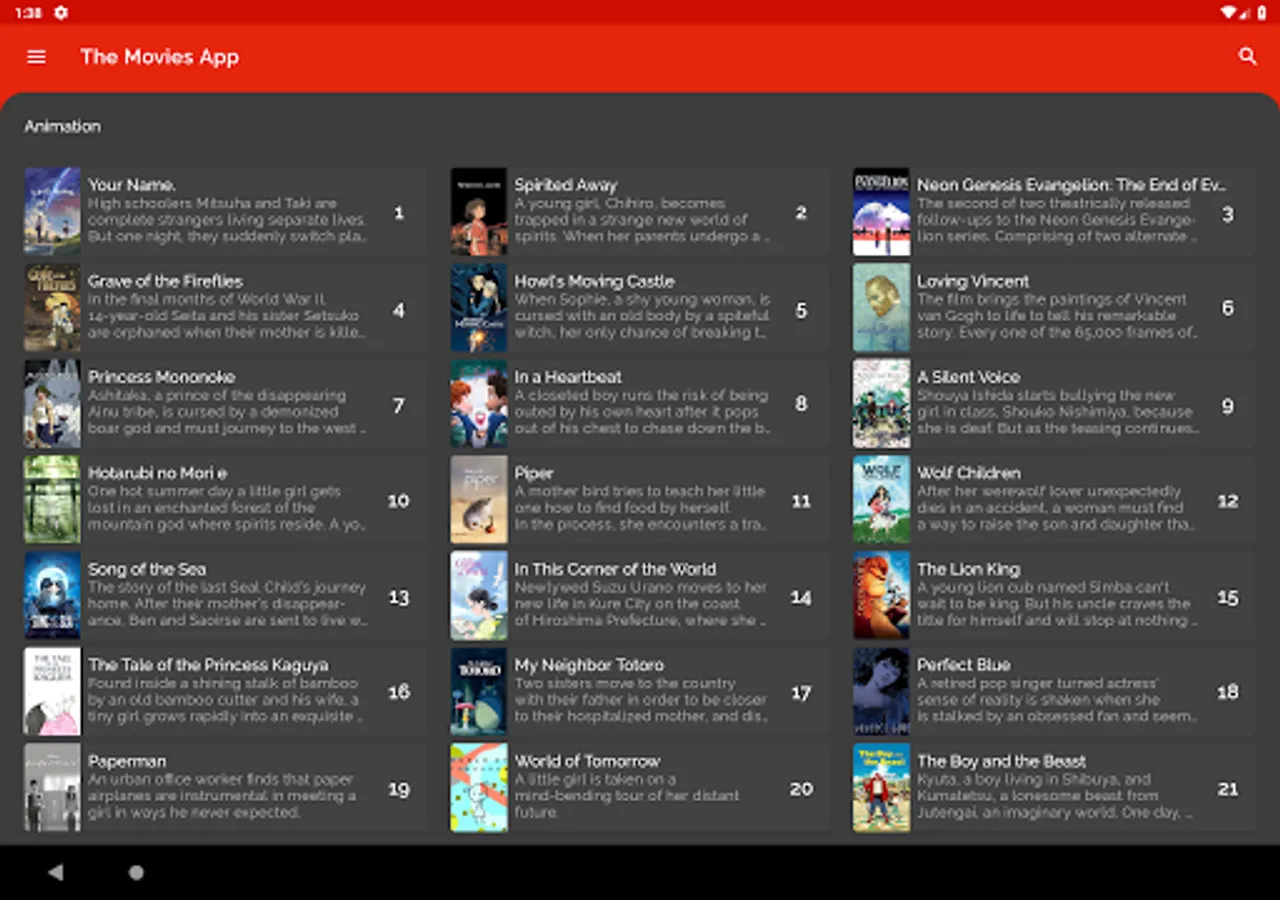Select the My Neighbor Totoro title

[589, 665]
